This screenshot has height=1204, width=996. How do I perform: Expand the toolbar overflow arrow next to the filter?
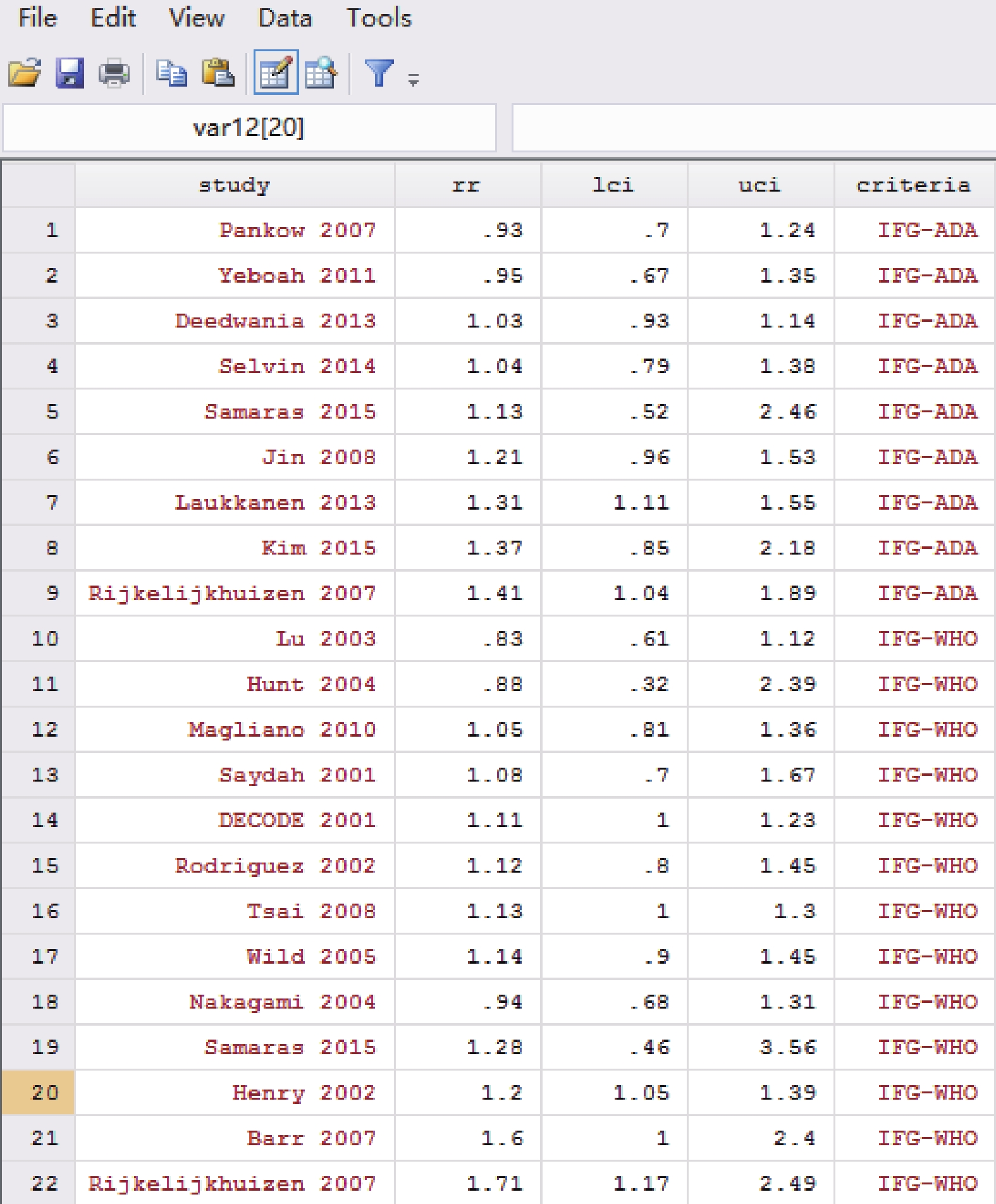(x=414, y=80)
